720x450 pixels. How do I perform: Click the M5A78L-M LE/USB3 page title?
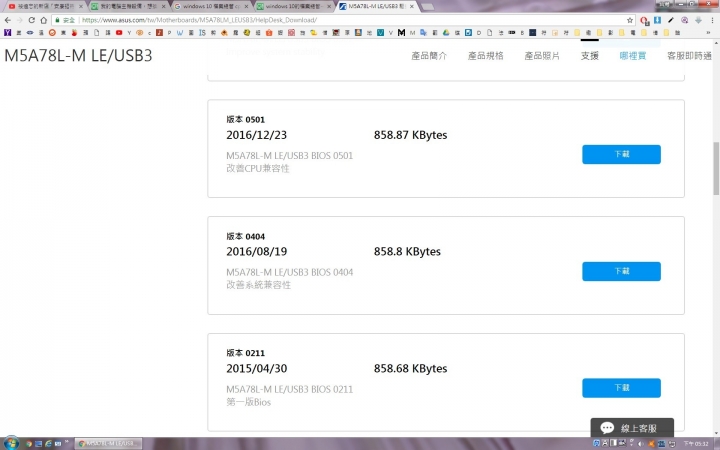pyautogui.click(x=78, y=56)
